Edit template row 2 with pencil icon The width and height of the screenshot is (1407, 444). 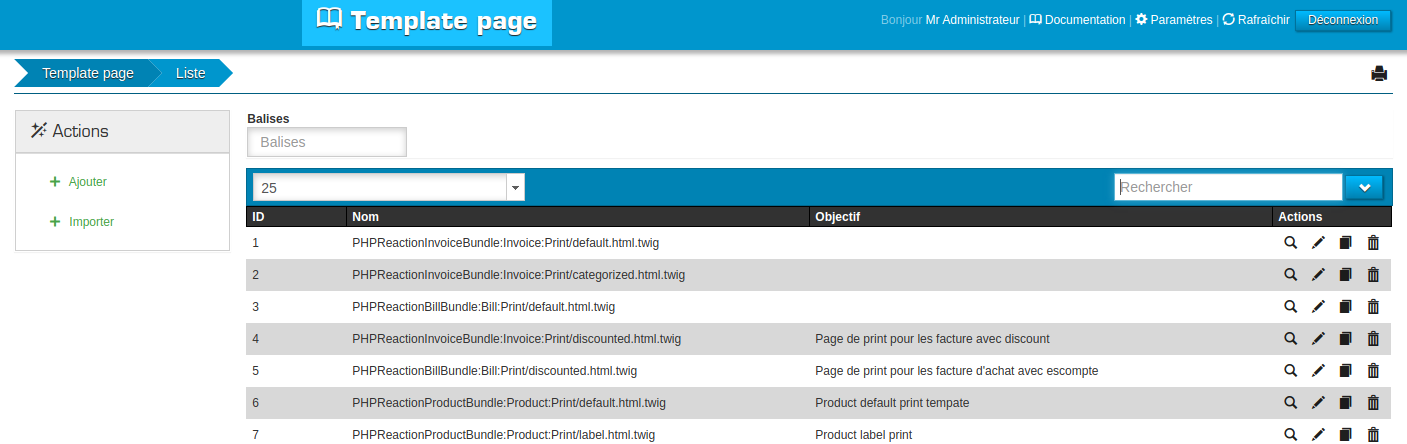1318,275
